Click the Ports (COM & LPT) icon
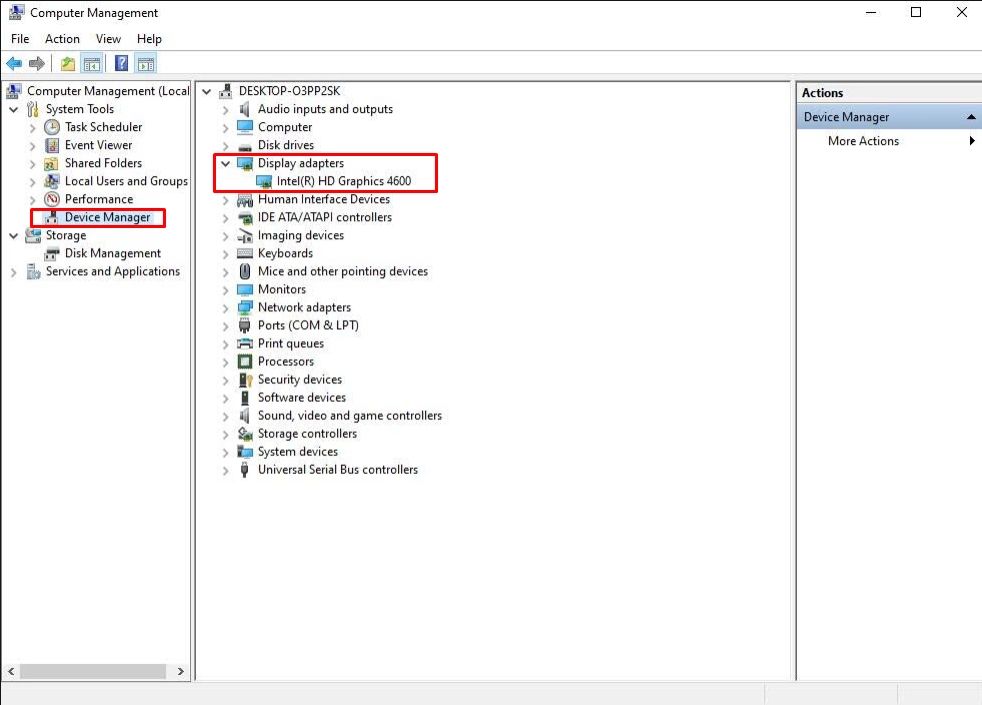 click(245, 326)
